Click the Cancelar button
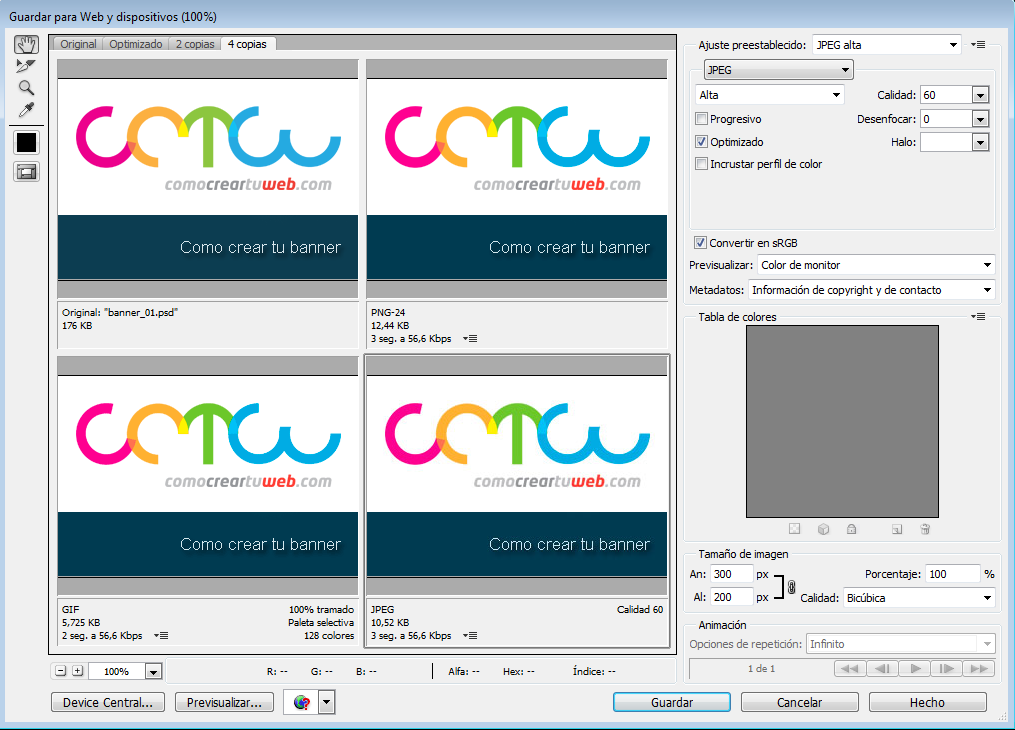This screenshot has height=730, width=1015. pyautogui.click(x=799, y=702)
